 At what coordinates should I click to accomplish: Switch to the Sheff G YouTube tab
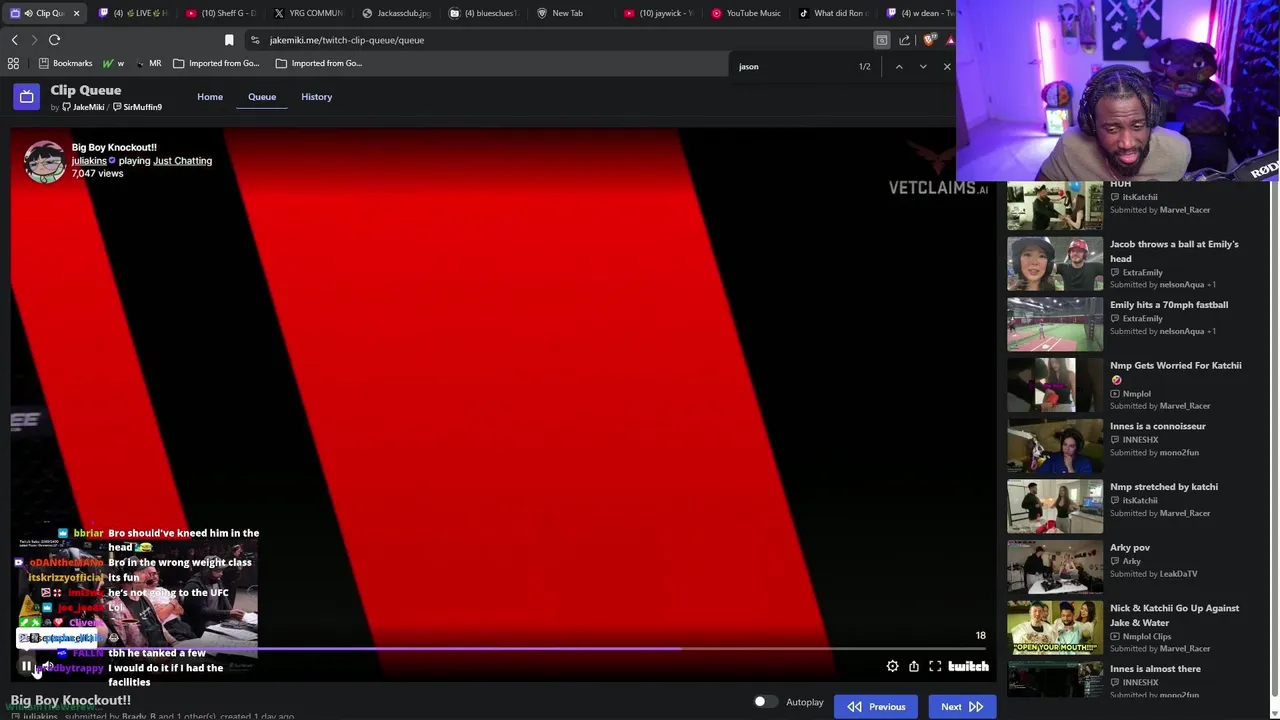[x=221, y=13]
